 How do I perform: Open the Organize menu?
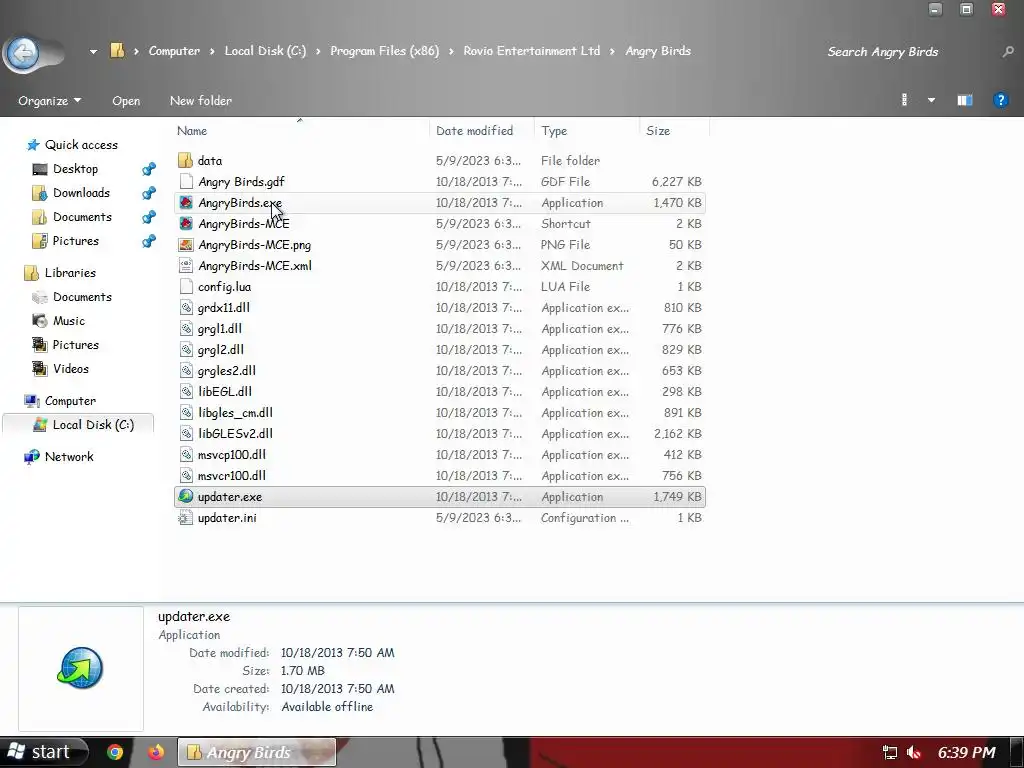point(50,101)
